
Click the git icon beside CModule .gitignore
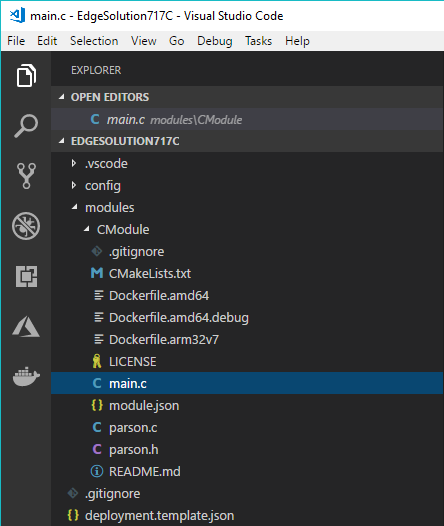point(97,251)
